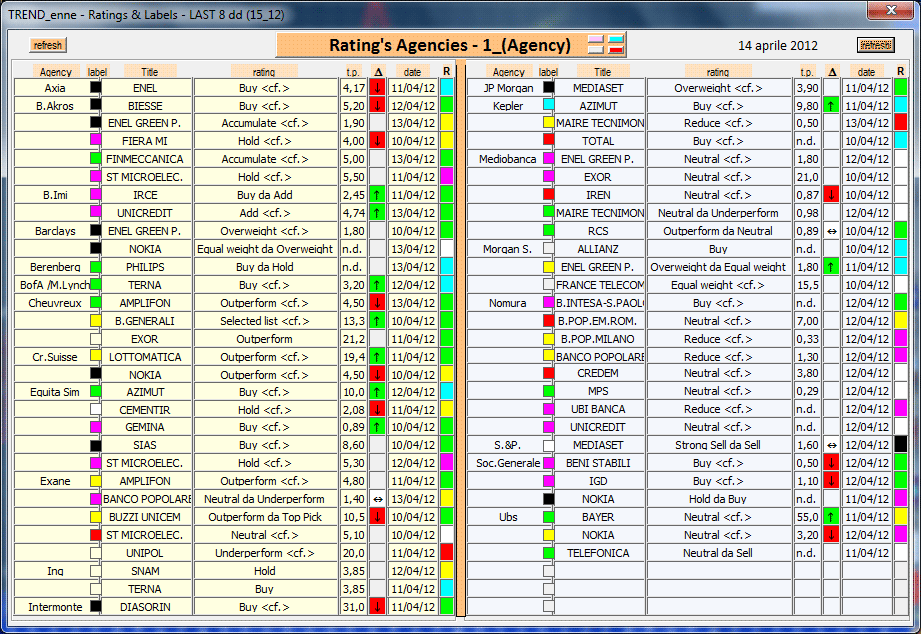The height and width of the screenshot is (634, 921).
Task: Click the Intermonte agency cell
Action: (55, 607)
